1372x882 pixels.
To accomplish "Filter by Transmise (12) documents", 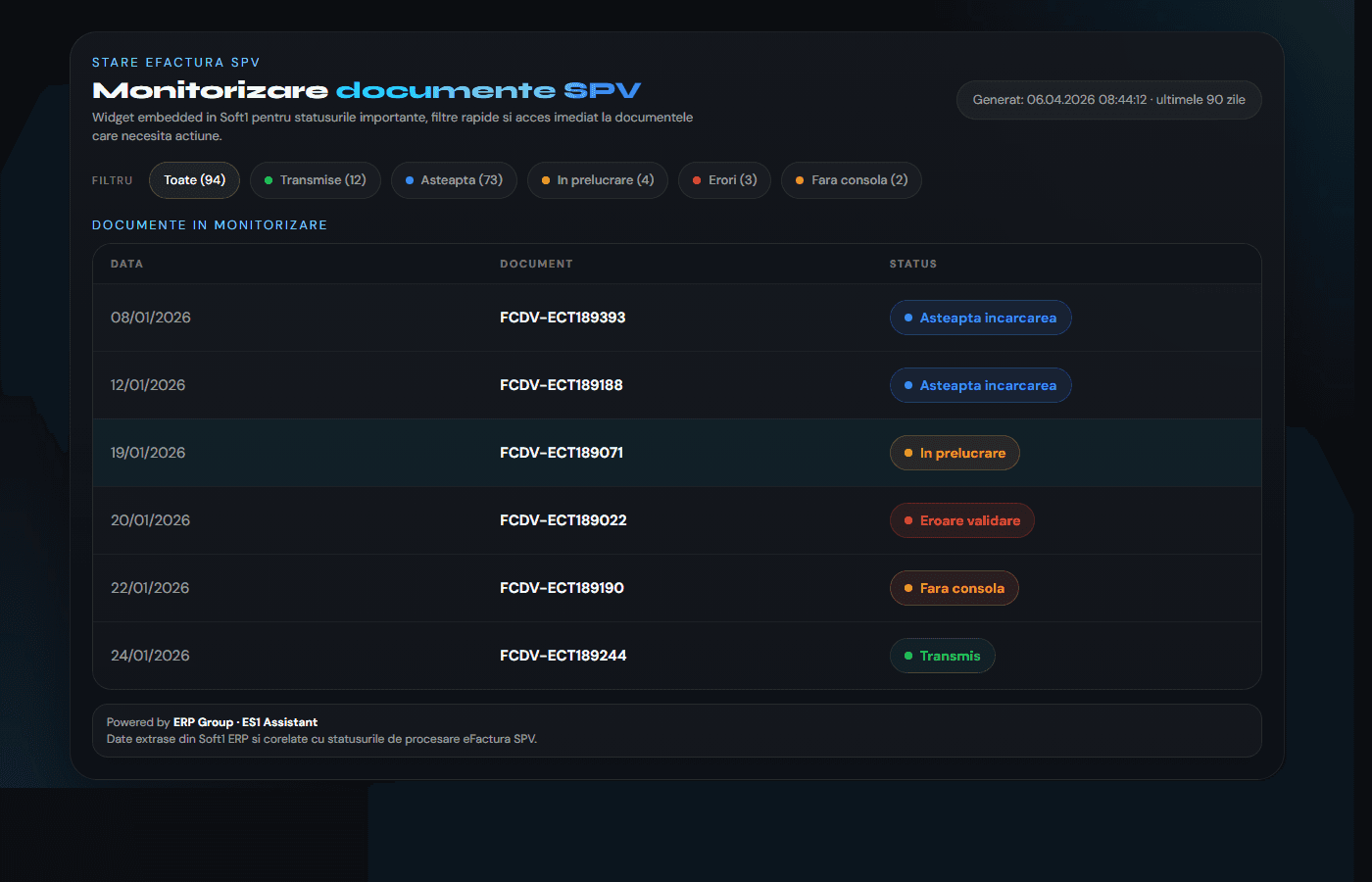I will click(315, 180).
